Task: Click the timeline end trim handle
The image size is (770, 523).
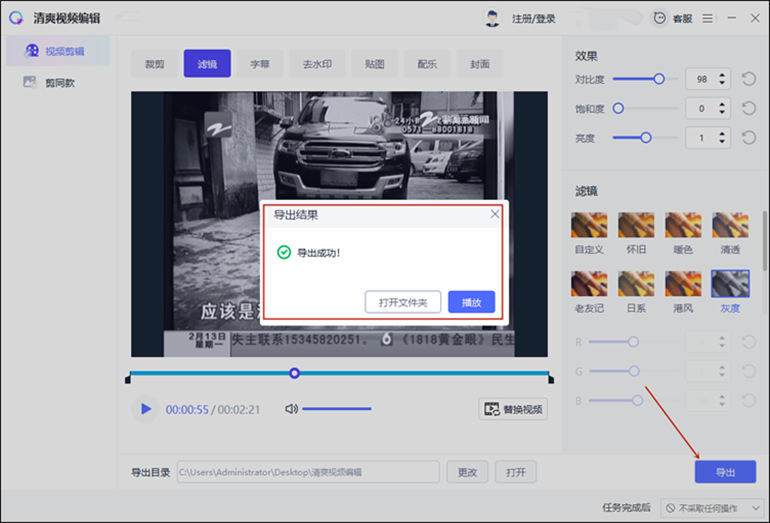Action: [x=550, y=378]
